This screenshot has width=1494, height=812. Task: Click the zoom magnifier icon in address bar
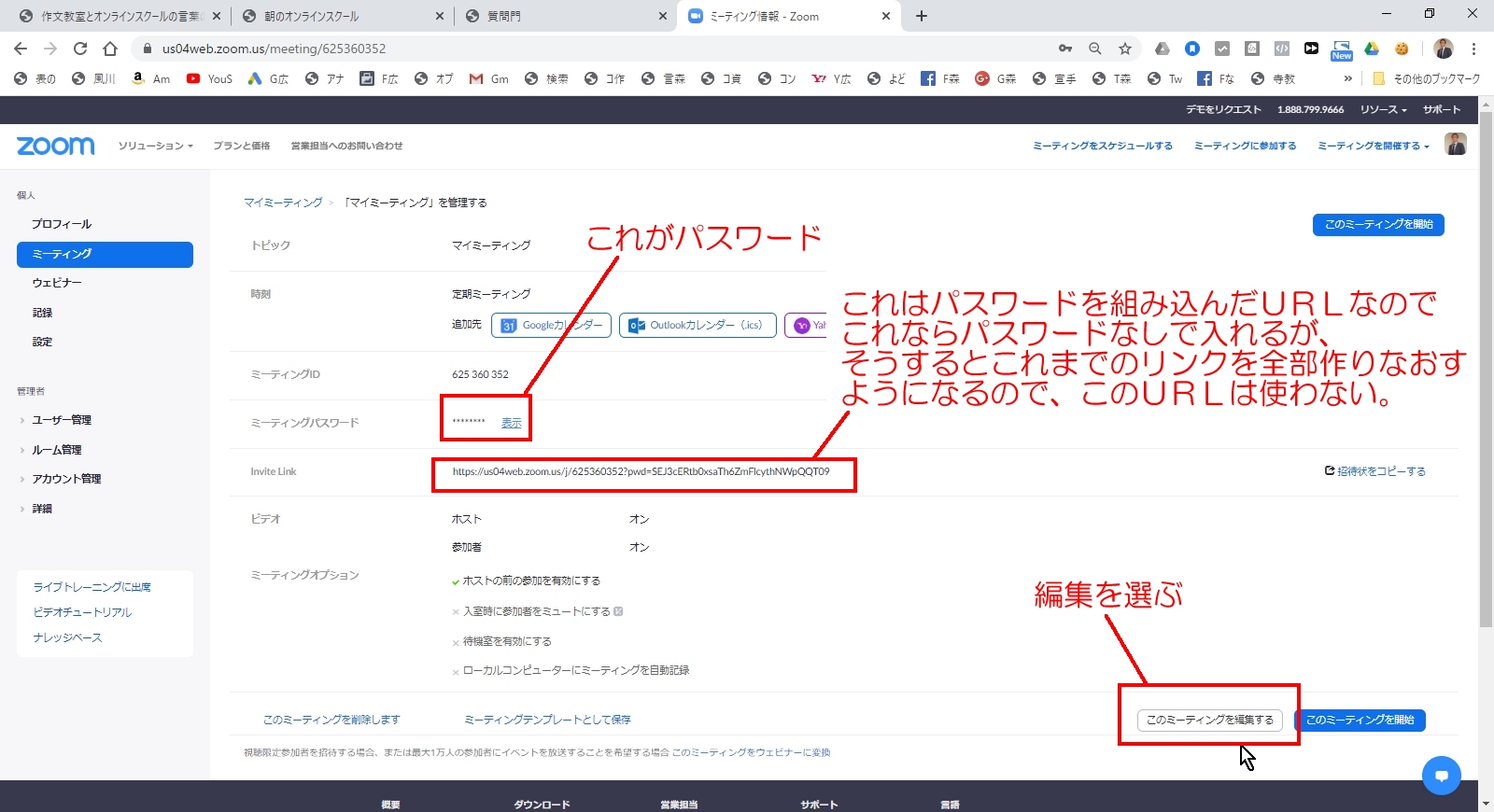(1095, 49)
